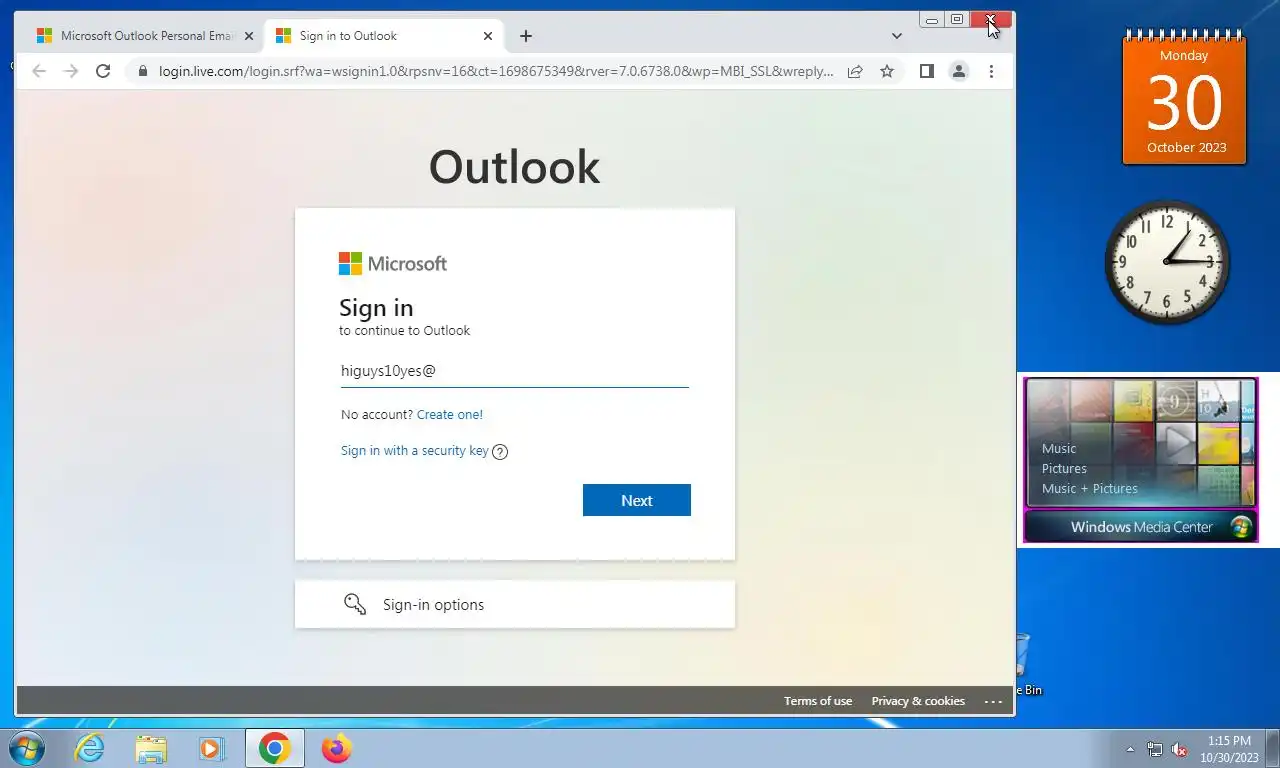Click the Next button
The image size is (1280, 768).
point(637,500)
